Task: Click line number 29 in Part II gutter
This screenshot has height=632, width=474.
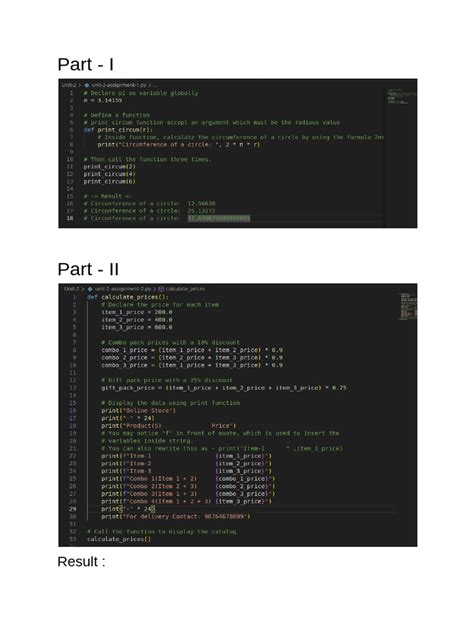Action: pyautogui.click(x=73, y=509)
